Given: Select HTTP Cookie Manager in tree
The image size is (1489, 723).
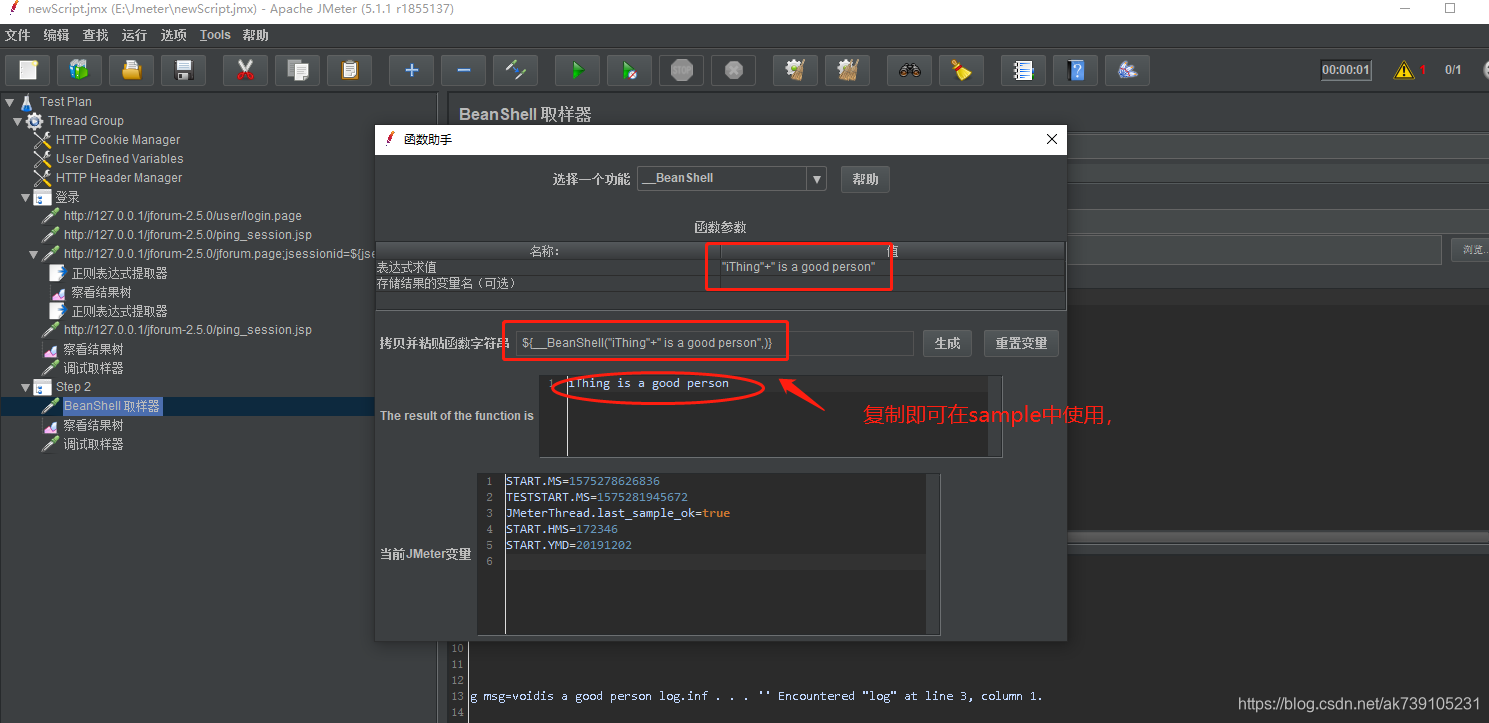Looking at the screenshot, I should 118,140.
